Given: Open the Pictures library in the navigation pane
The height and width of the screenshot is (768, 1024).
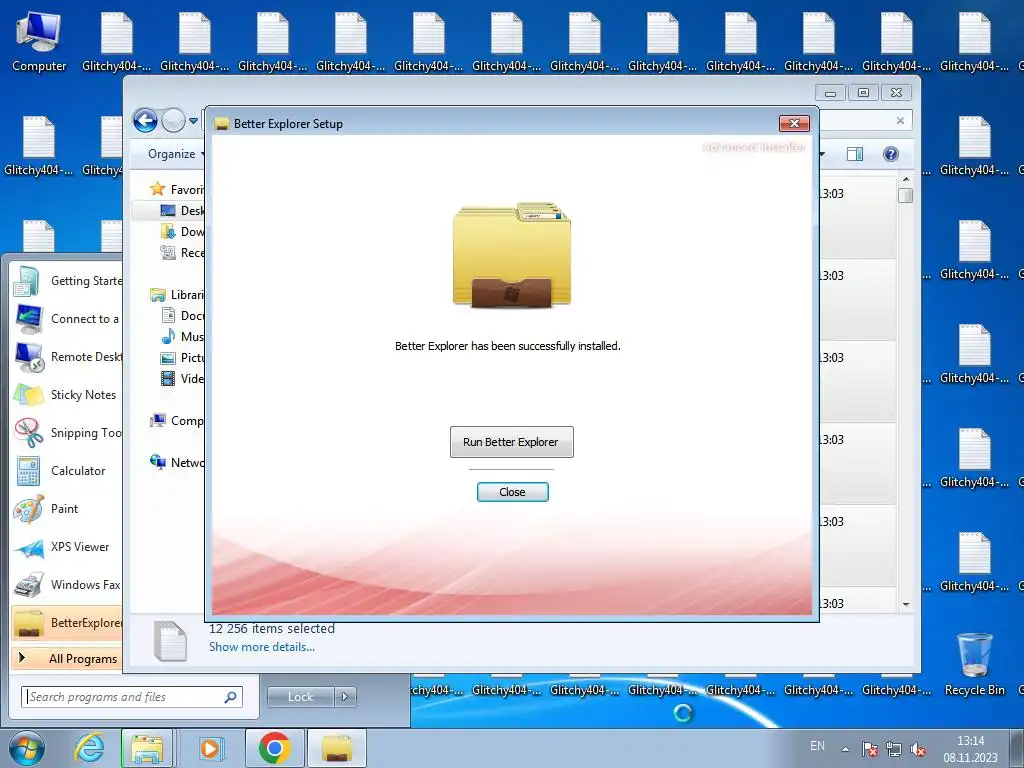Looking at the screenshot, I should click(182, 357).
